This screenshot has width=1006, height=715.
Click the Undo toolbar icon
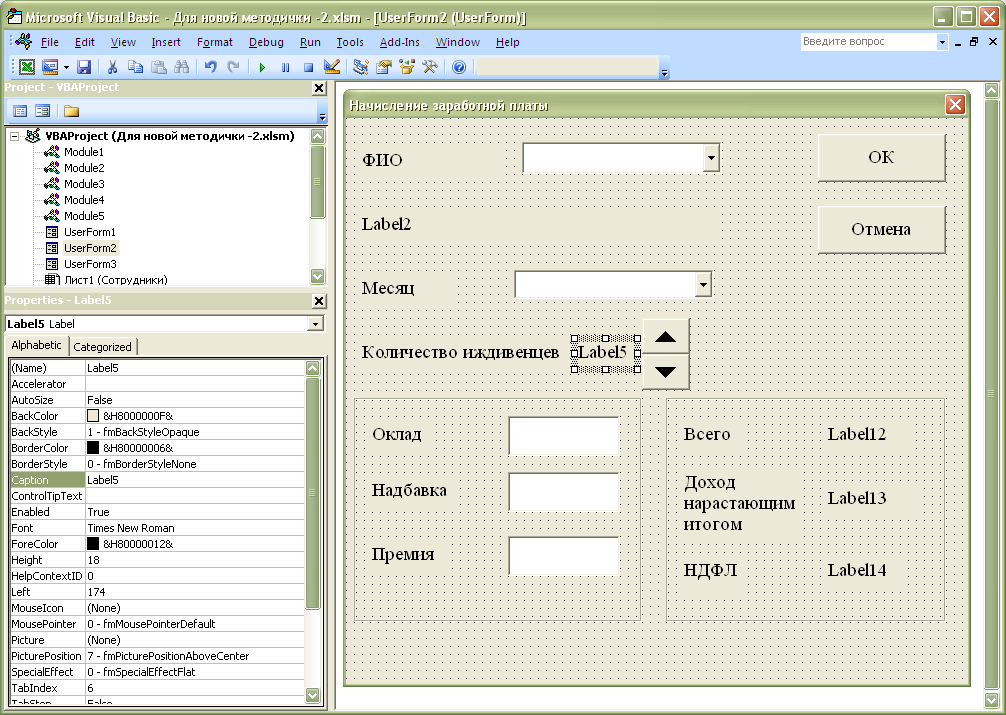tap(210, 67)
